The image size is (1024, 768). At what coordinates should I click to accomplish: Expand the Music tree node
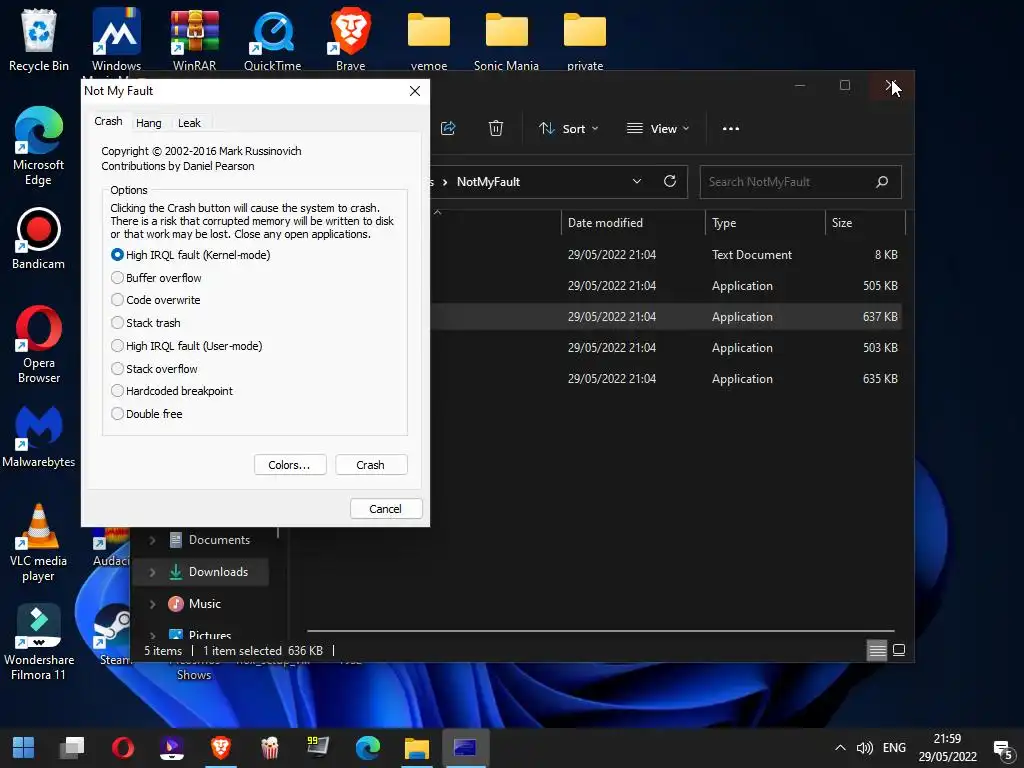pos(152,604)
